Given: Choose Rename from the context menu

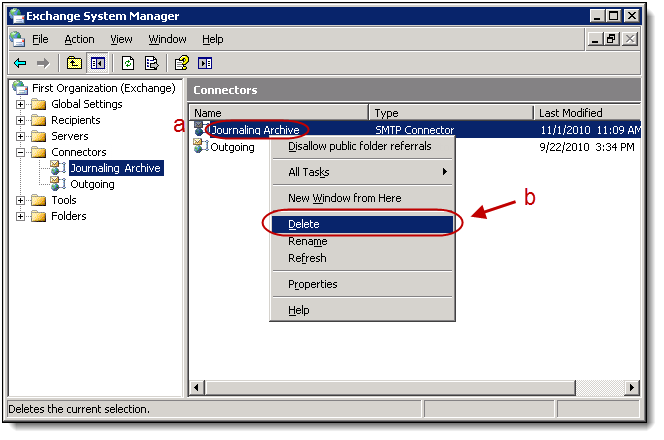Looking at the screenshot, I should 362,241.
